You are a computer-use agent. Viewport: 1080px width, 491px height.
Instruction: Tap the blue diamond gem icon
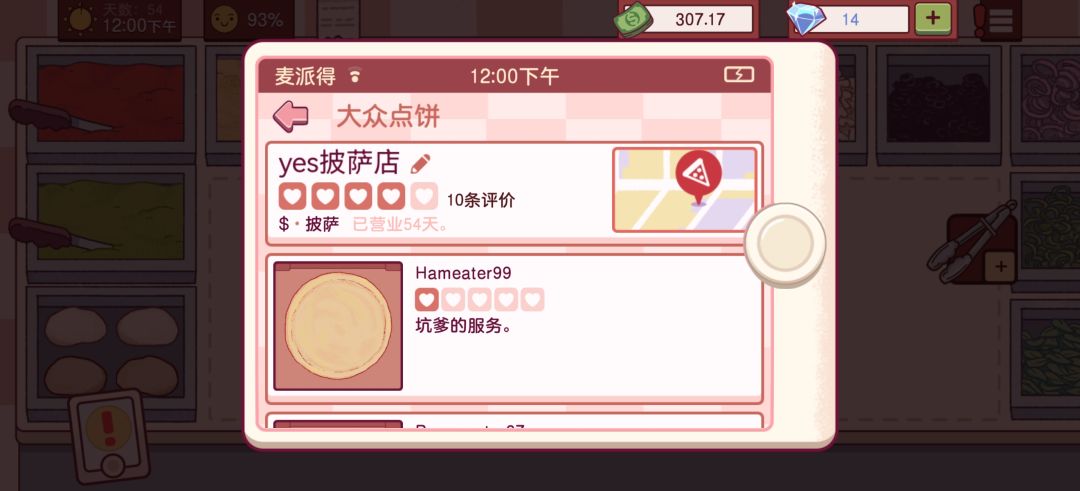805,19
